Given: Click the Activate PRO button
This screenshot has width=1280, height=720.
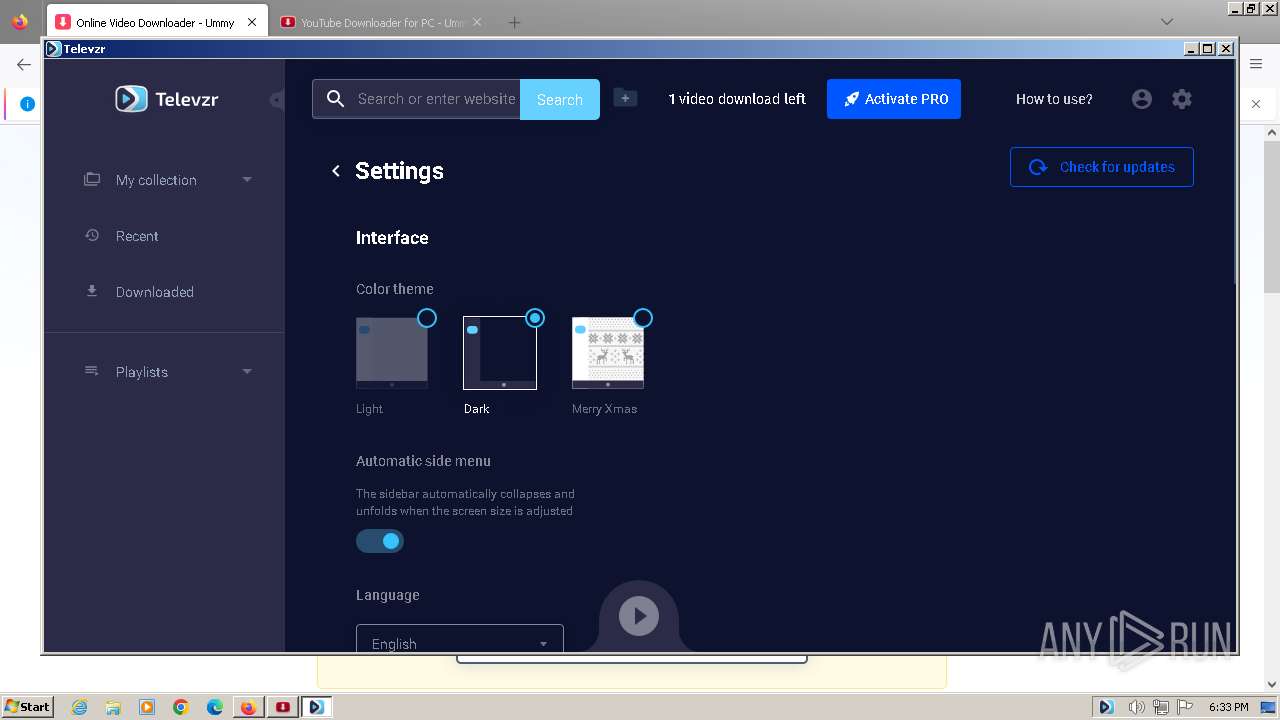Looking at the screenshot, I should pyautogui.click(x=894, y=99).
